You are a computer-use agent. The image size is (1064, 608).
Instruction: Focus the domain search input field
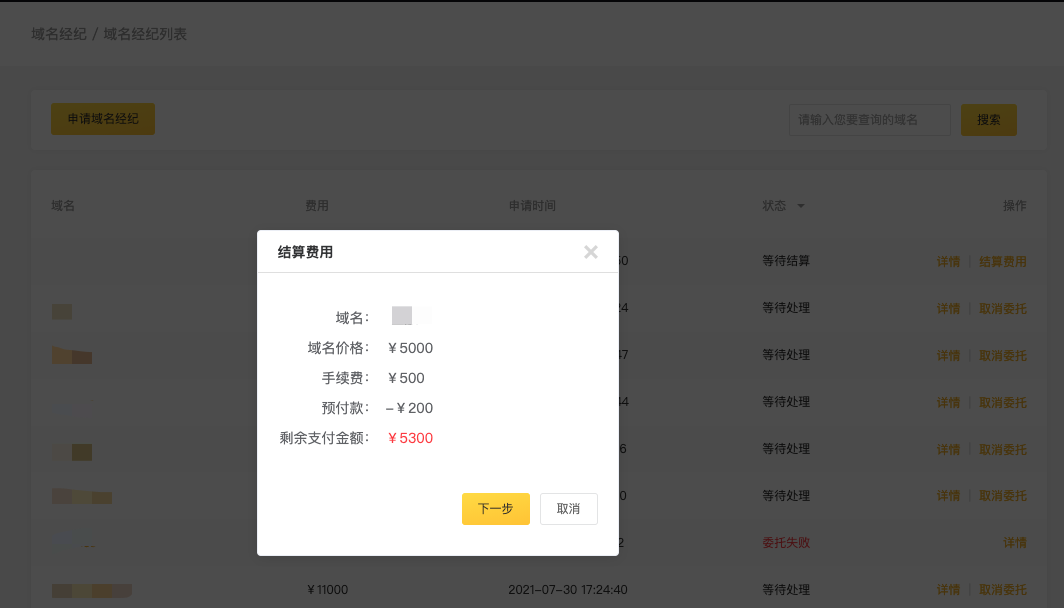pyautogui.click(x=869, y=120)
